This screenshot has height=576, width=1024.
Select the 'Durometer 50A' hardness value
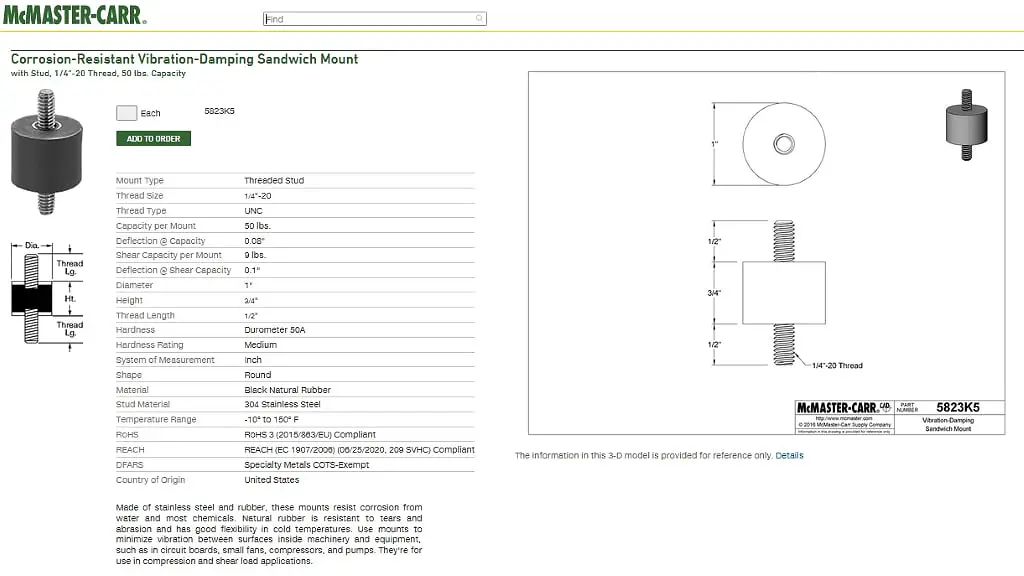(x=275, y=330)
